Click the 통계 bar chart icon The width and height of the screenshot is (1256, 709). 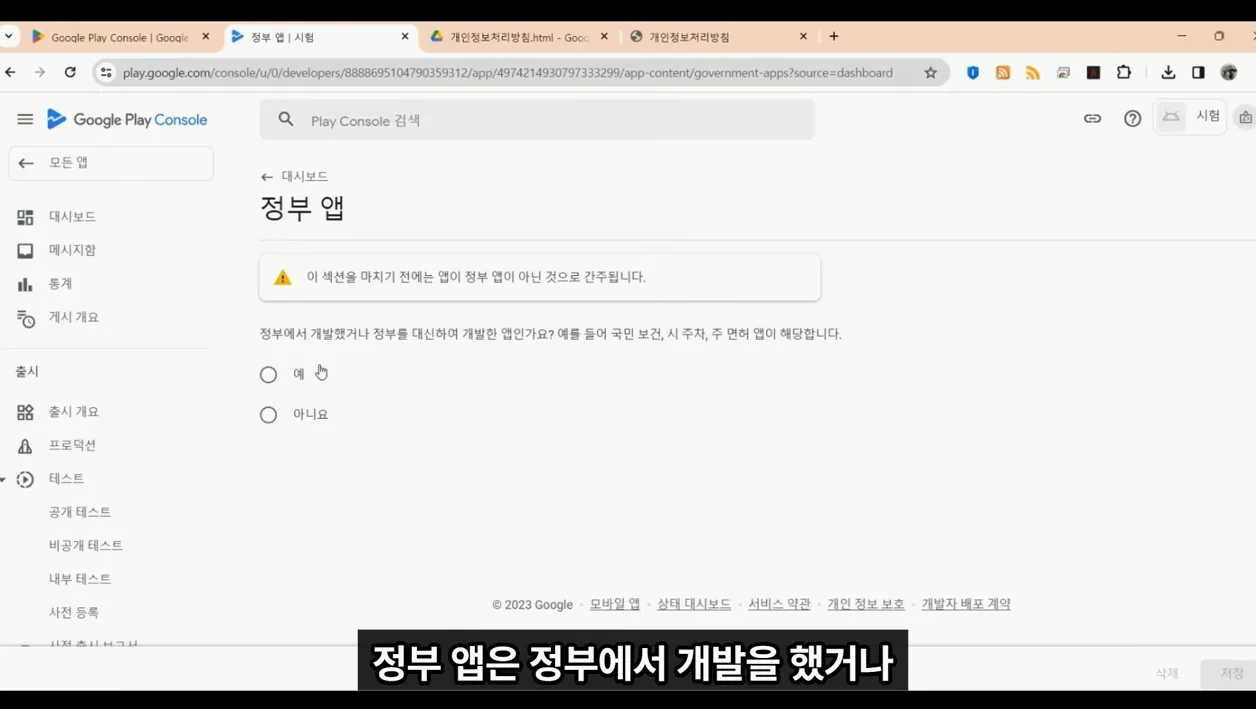pyautogui.click(x=25, y=285)
